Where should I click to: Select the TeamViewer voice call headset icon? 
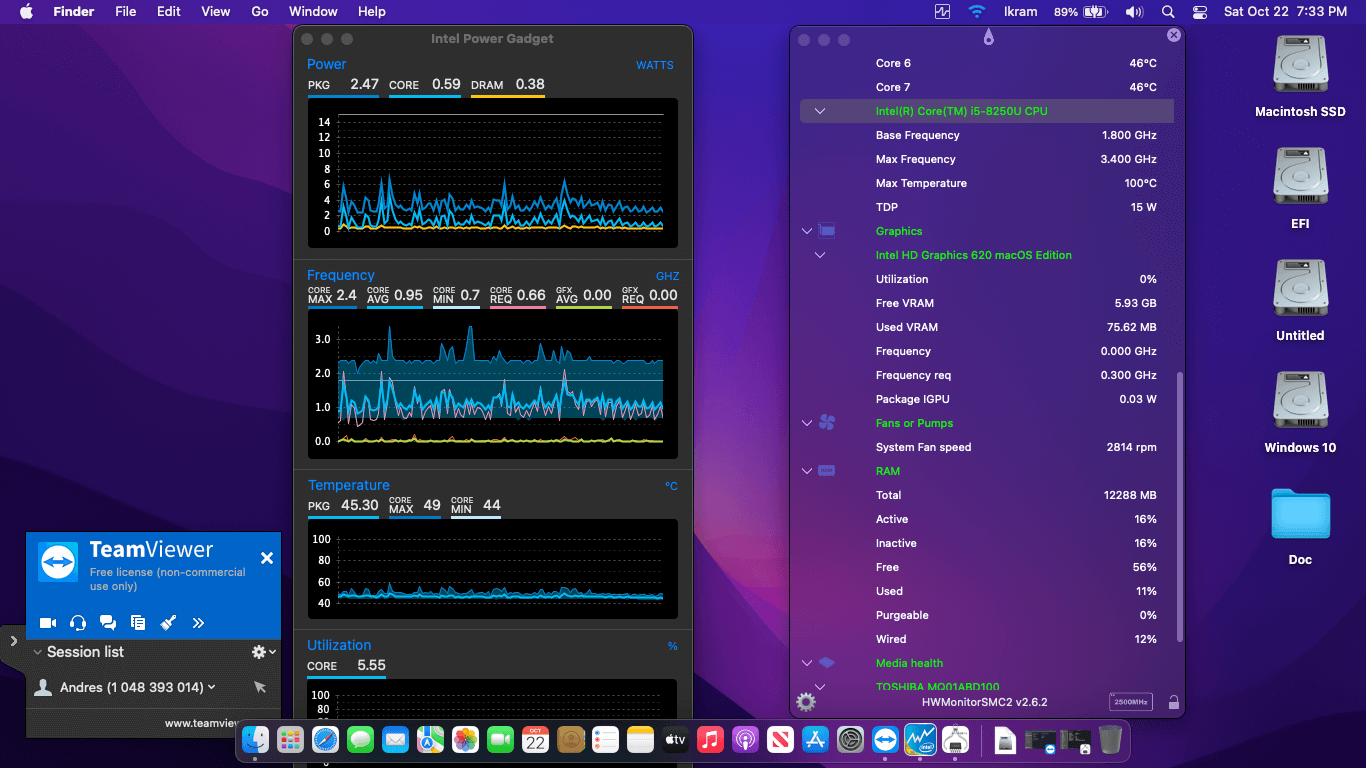[x=77, y=622]
